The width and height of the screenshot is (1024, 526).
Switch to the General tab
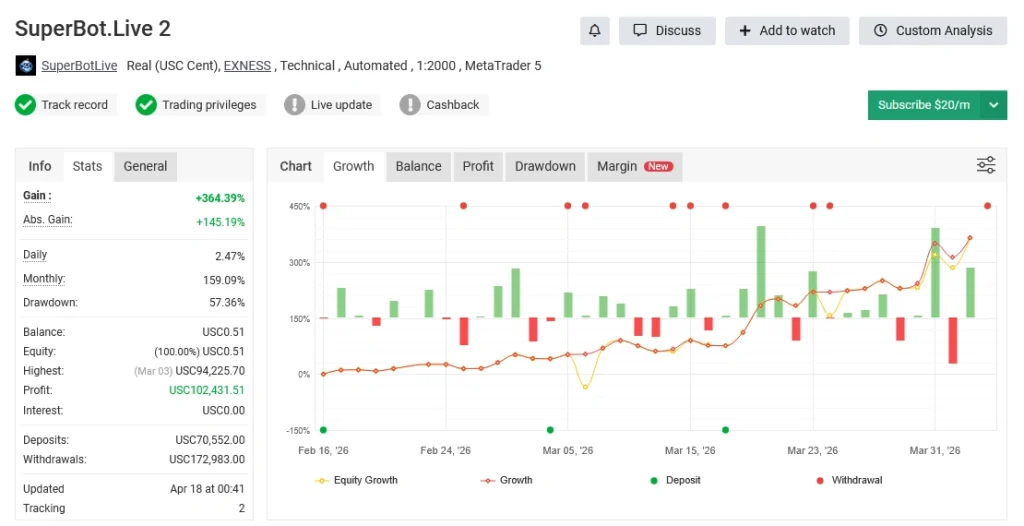click(x=146, y=166)
